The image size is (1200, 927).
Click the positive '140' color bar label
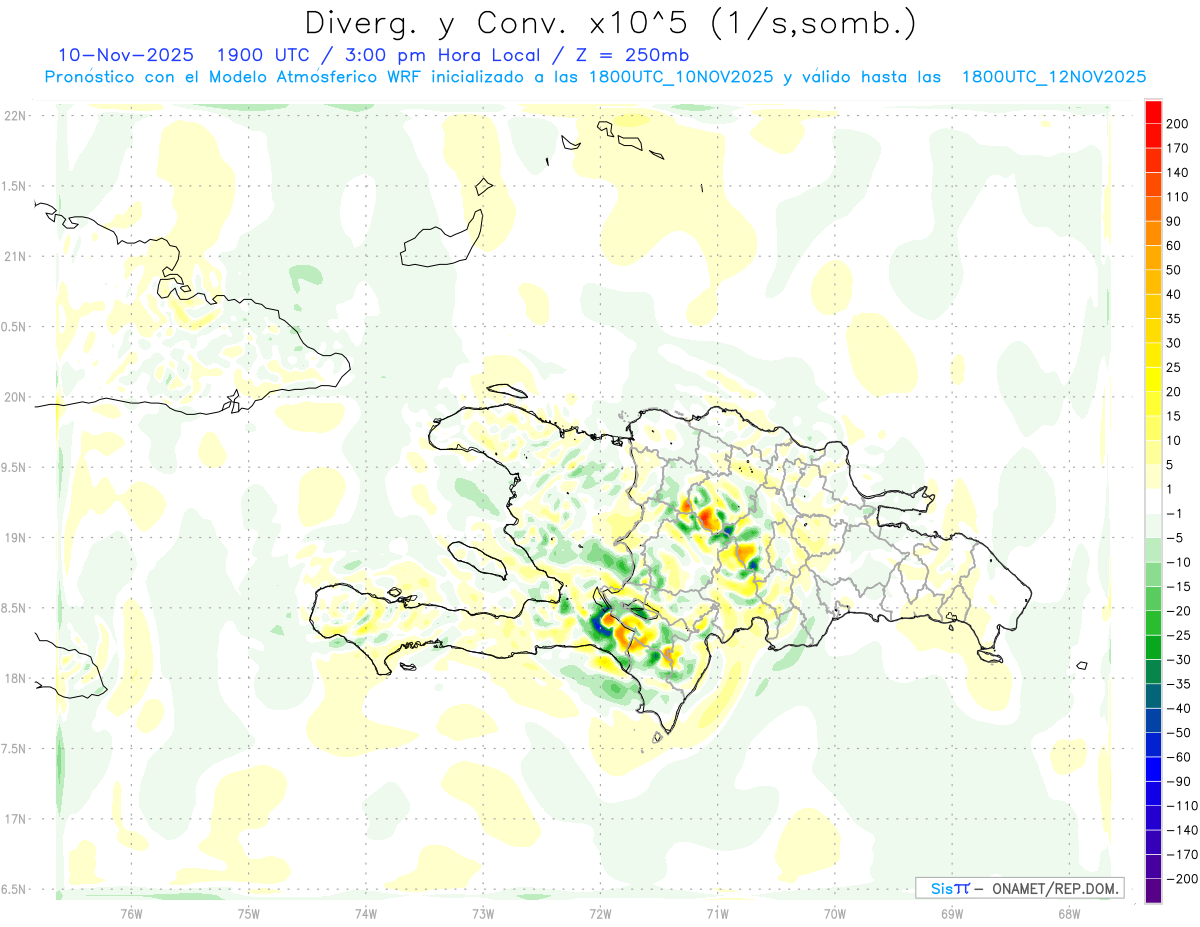1177,173
